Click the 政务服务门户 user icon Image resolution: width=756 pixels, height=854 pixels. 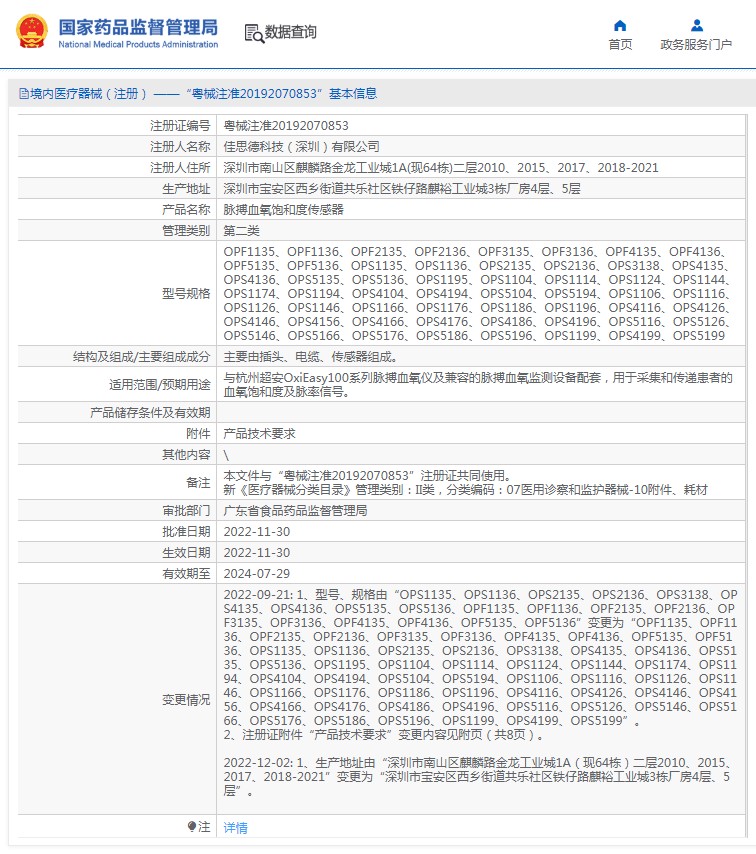697,26
